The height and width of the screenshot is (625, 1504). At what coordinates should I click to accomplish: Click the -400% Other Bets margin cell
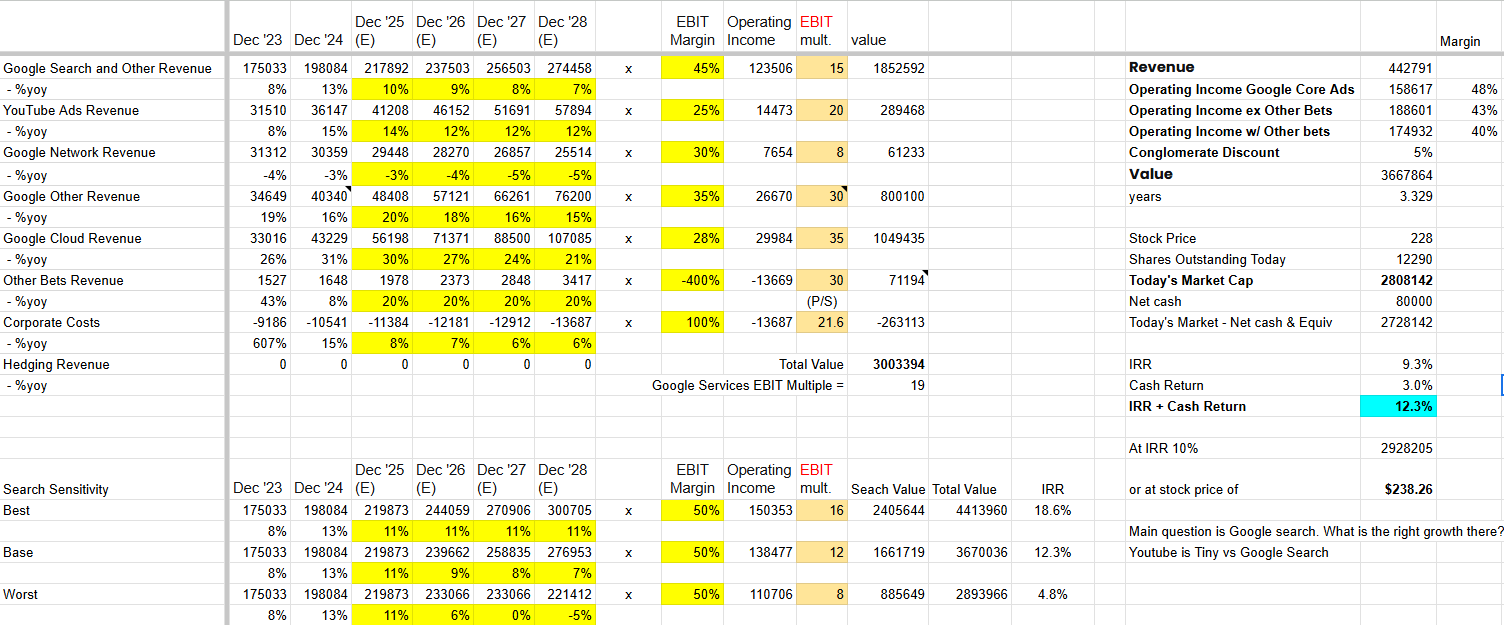(x=692, y=280)
